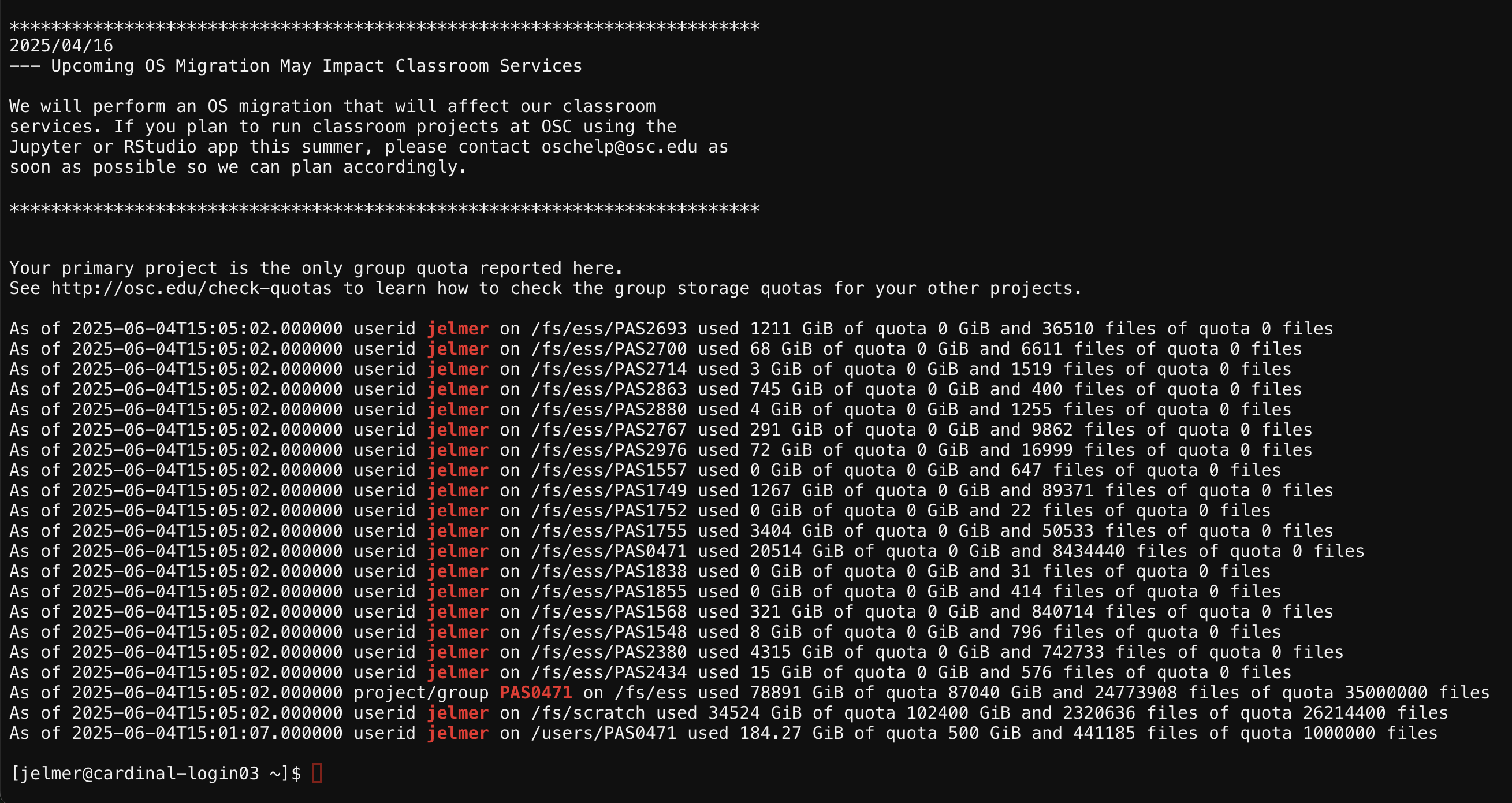
Task: Click the red PAS0471 project/group label
Action: pos(535,693)
